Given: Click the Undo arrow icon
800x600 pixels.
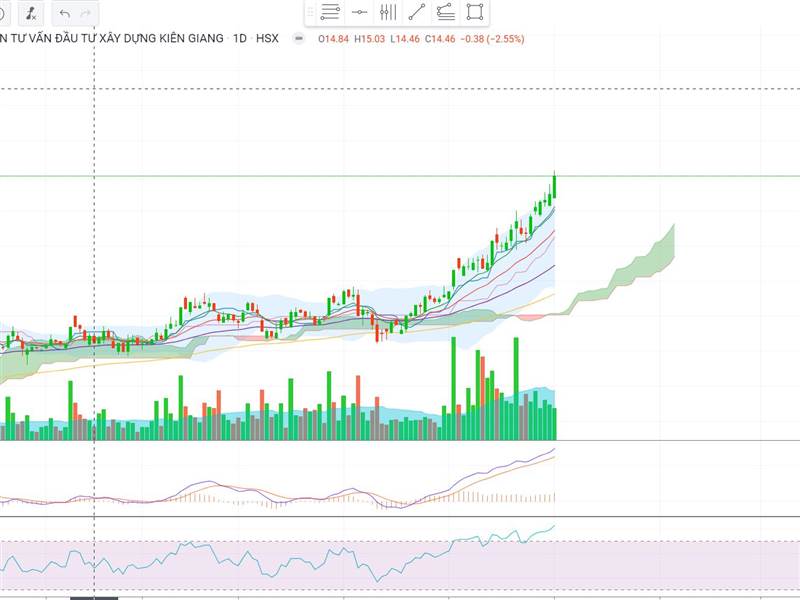Looking at the screenshot, I should [x=62, y=12].
